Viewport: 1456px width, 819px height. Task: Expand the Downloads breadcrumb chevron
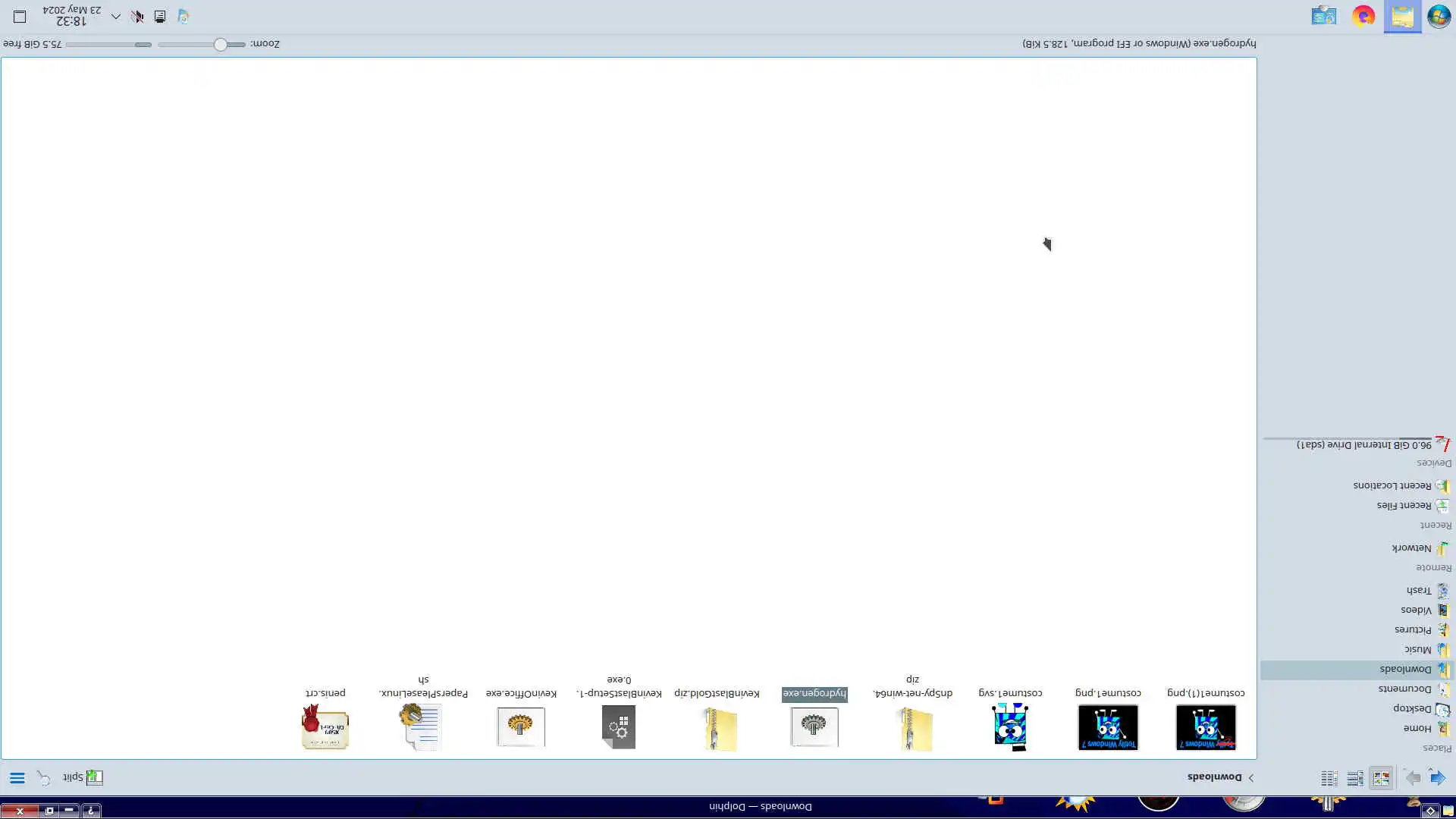1251,777
